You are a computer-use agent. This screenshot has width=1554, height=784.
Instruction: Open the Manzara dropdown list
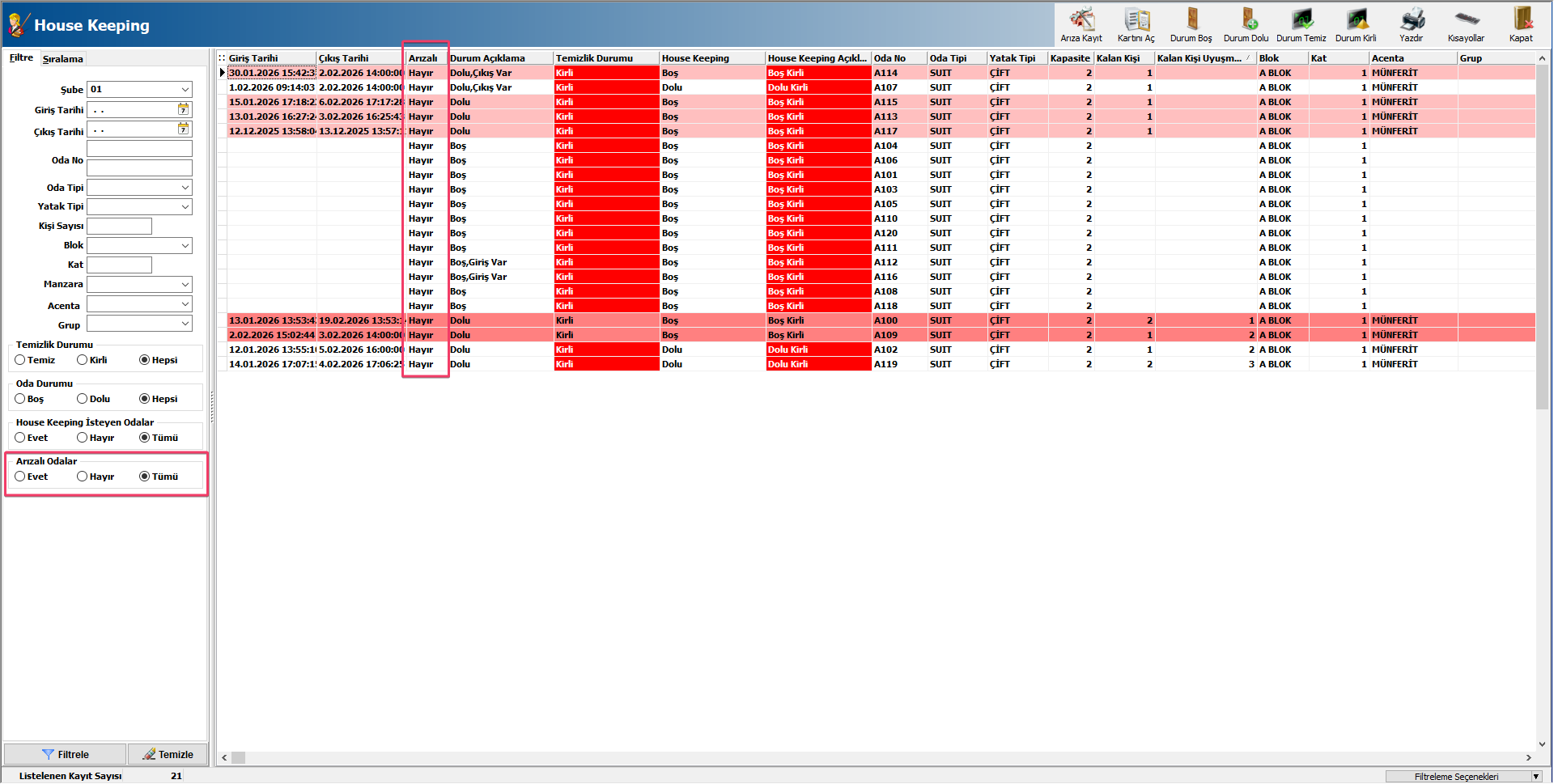(185, 285)
